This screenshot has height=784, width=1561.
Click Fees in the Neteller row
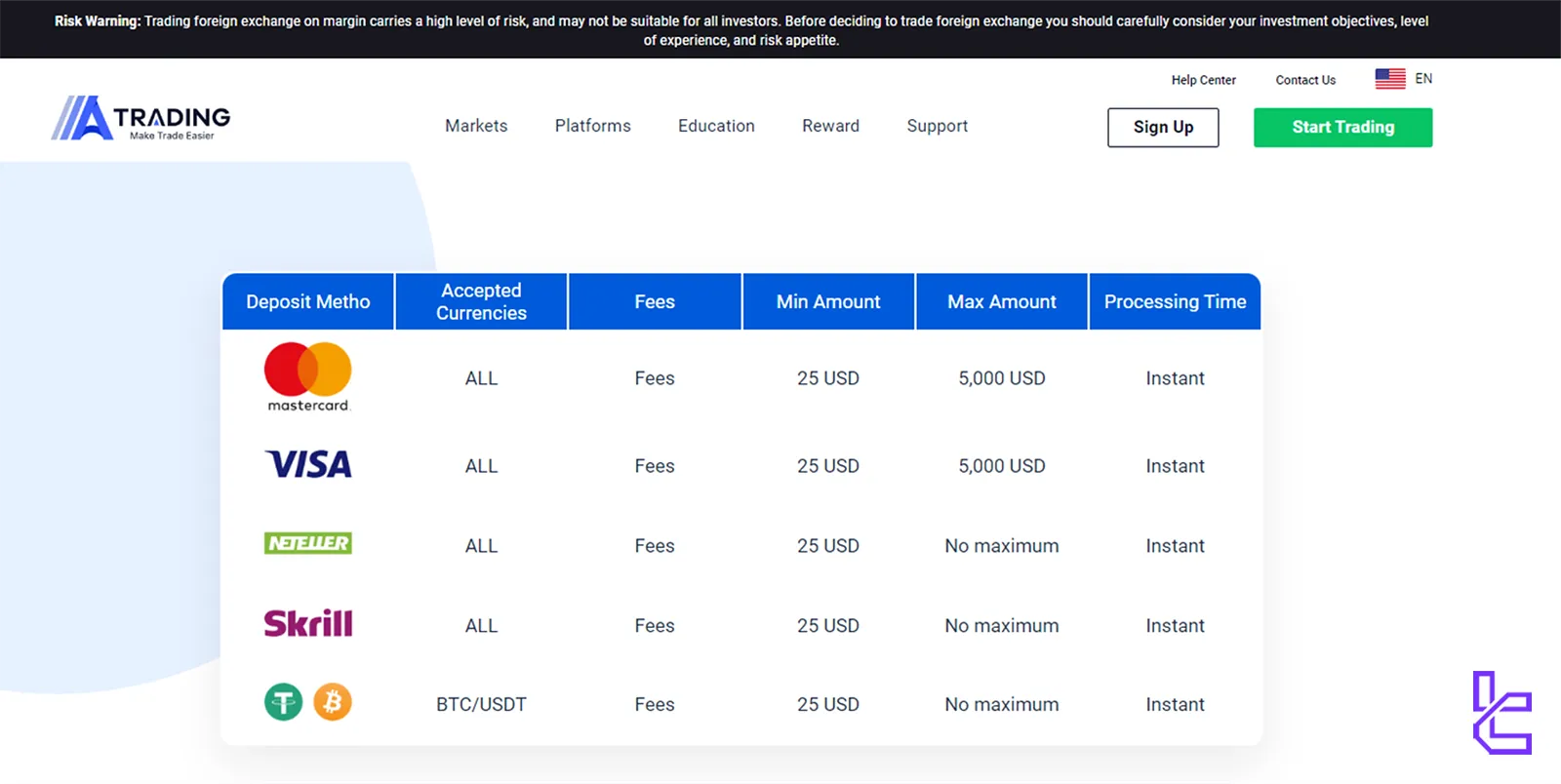pos(655,546)
